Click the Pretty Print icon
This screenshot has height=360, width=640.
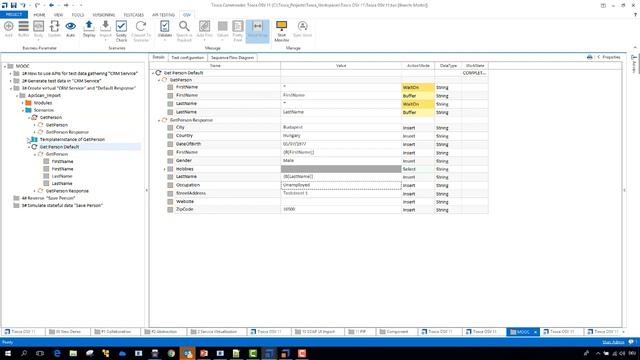click(238, 27)
